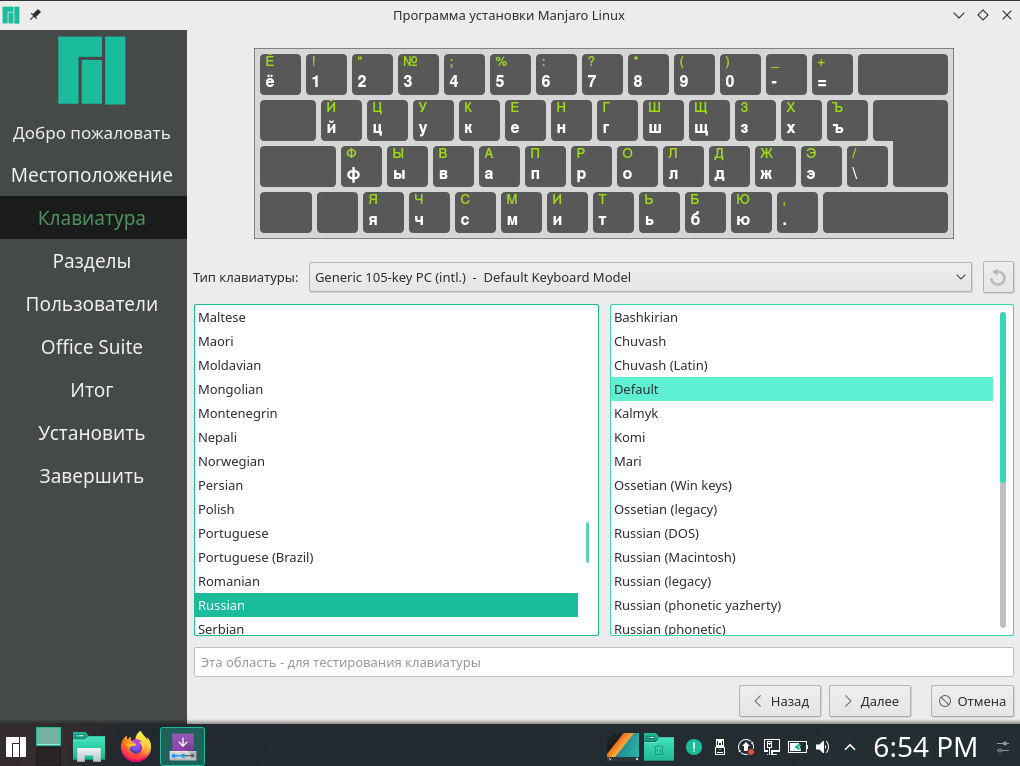Click the ё key on the keyboard preview

pyautogui.click(x=280, y=73)
